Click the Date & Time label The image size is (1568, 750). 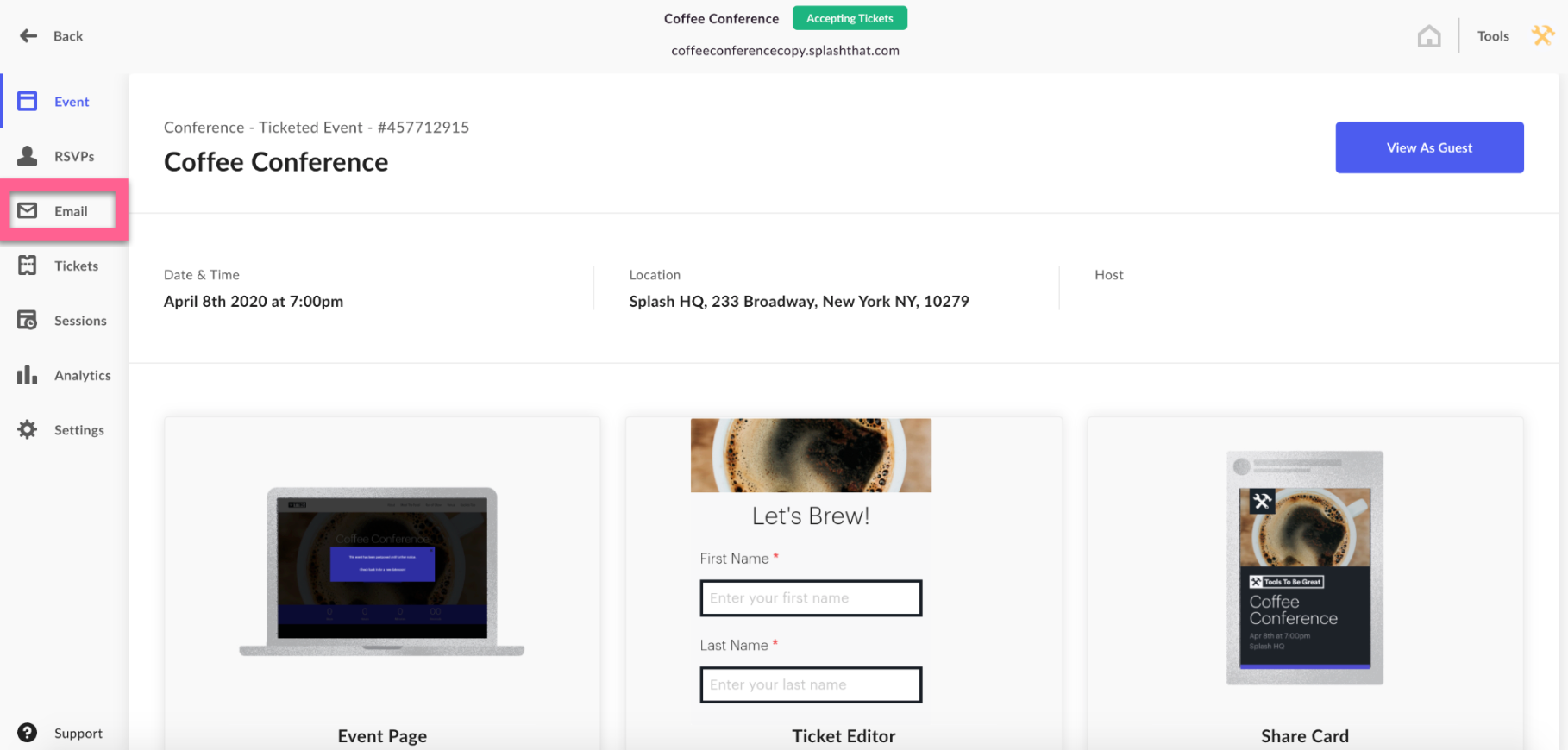(202, 275)
